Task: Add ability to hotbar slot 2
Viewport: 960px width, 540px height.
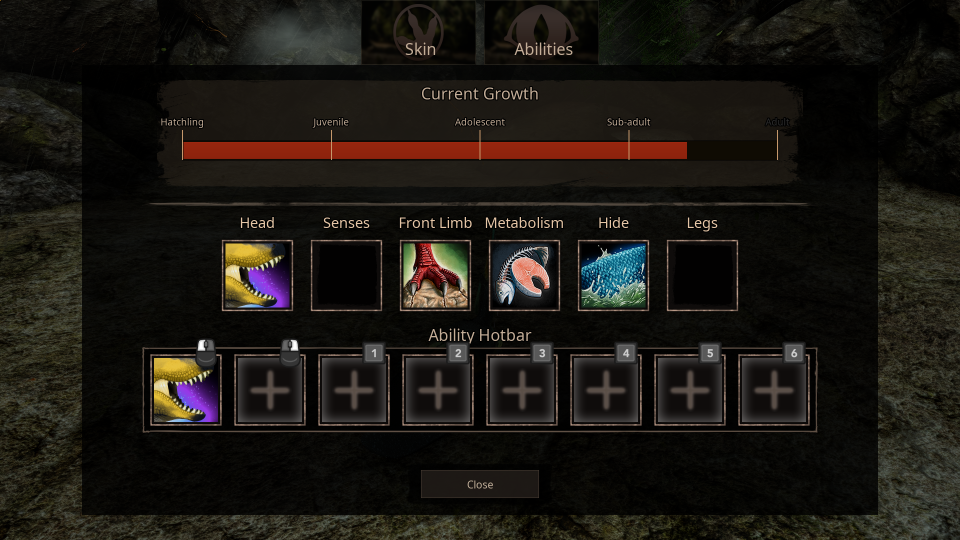Action: click(438, 390)
